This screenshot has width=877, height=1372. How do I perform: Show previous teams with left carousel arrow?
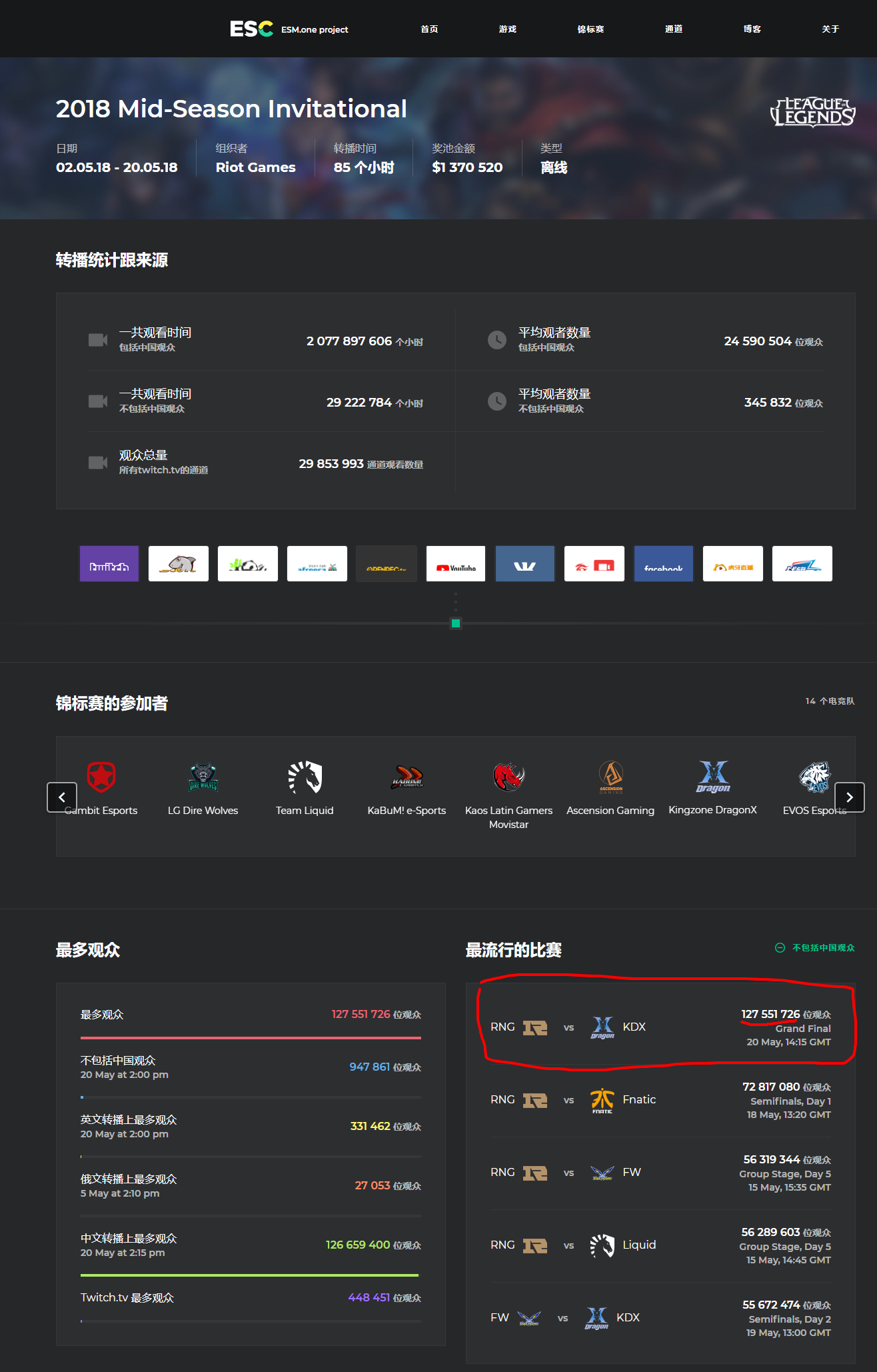tap(62, 797)
